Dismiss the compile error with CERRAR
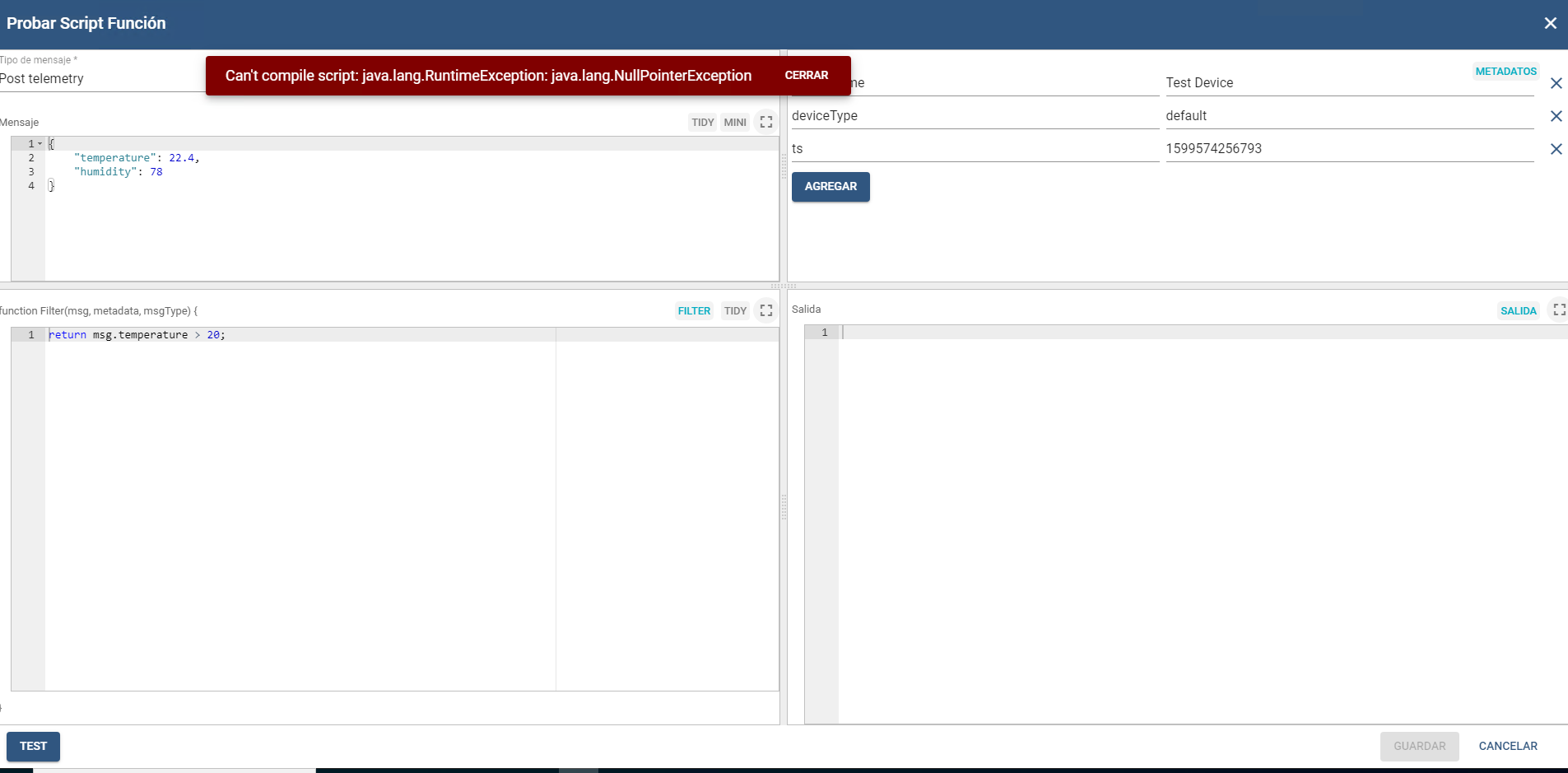 [x=807, y=75]
